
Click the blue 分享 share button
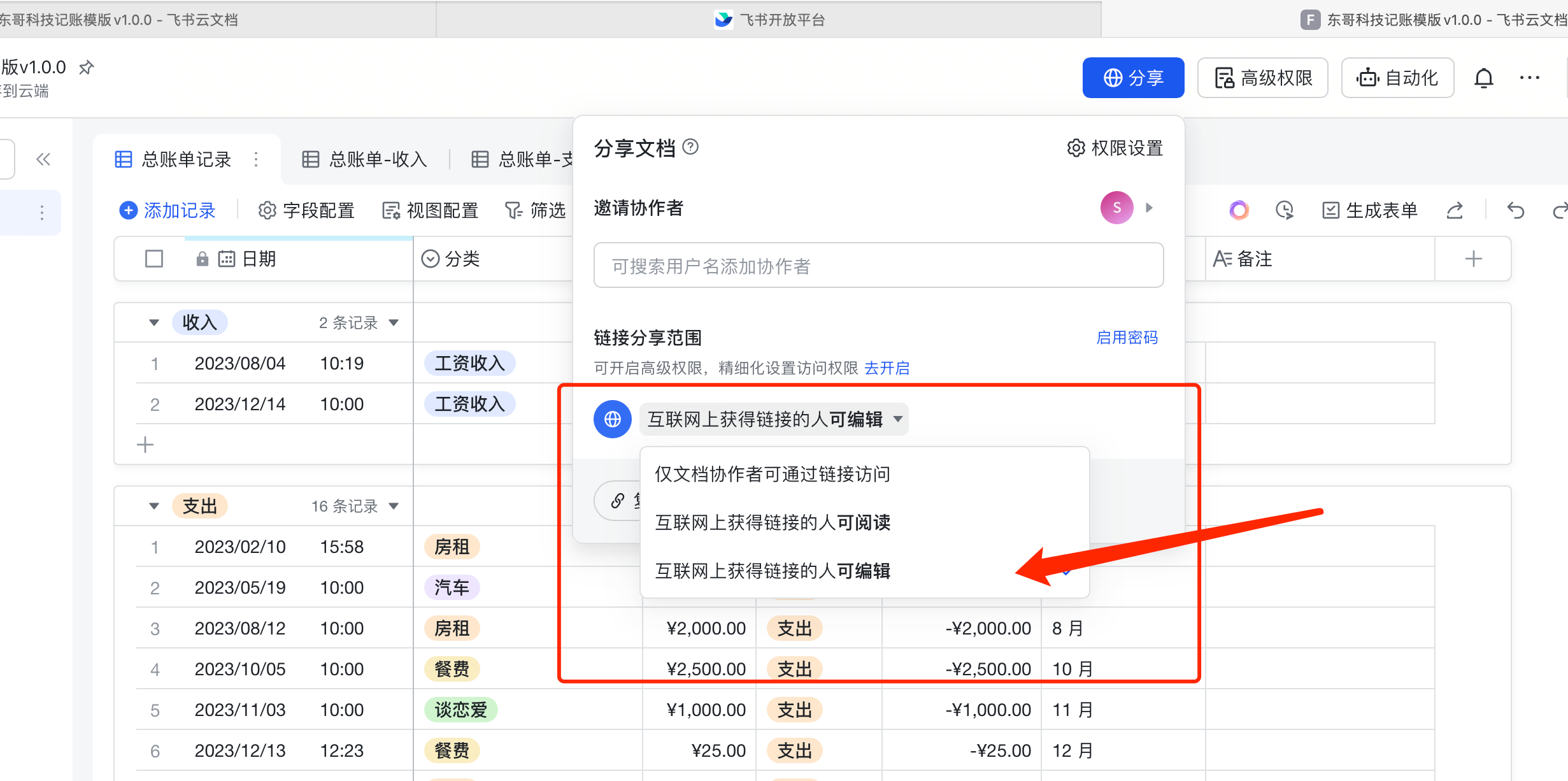point(1133,78)
